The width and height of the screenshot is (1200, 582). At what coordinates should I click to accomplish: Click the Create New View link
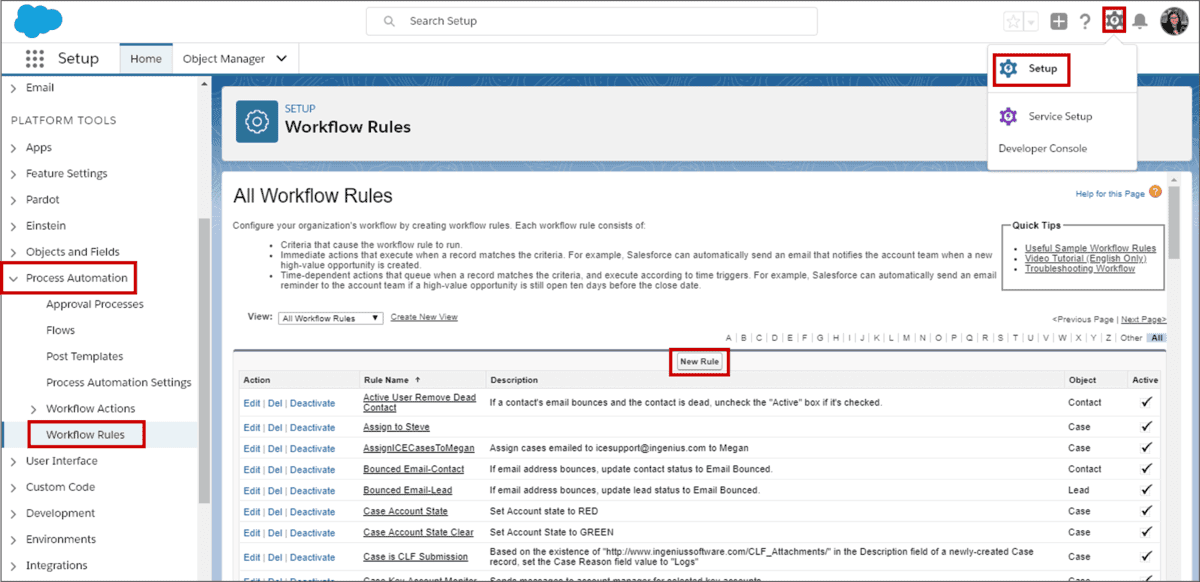tap(424, 317)
